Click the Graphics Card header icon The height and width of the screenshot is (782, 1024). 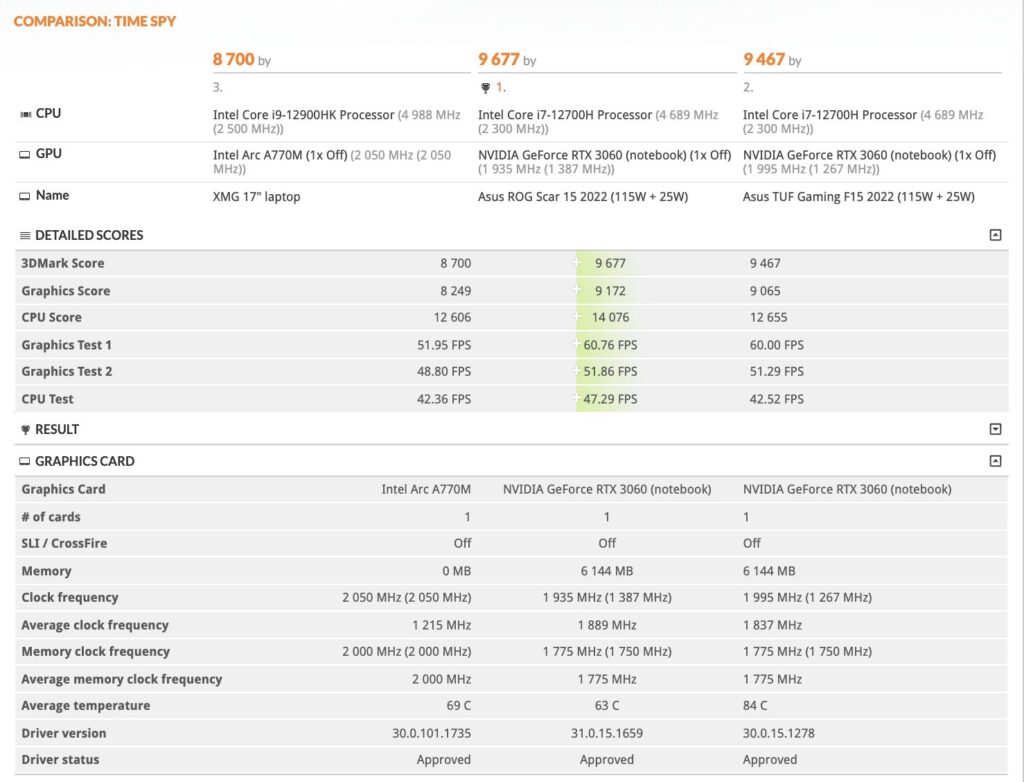pos(25,461)
